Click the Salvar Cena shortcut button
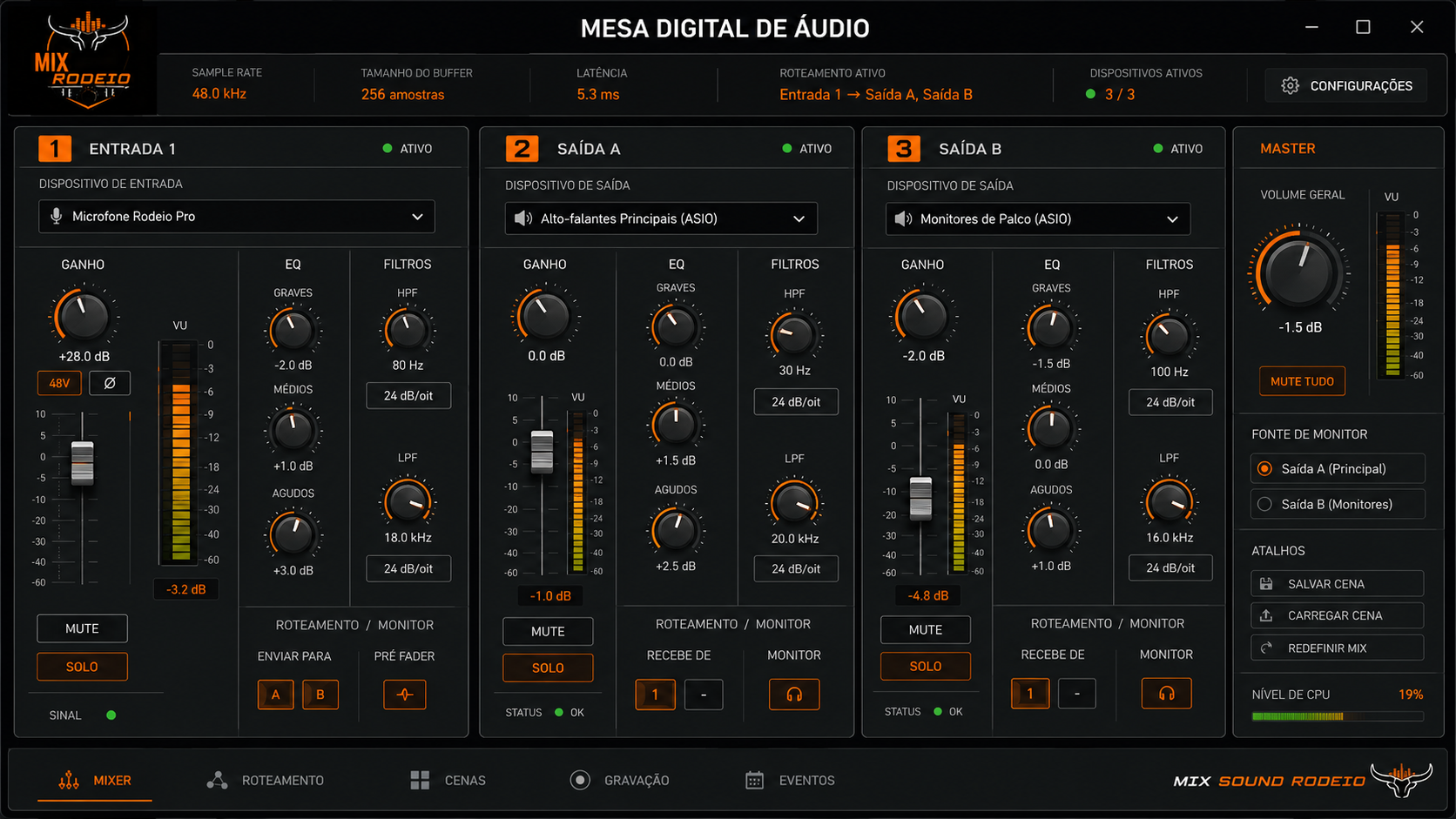 1338,584
